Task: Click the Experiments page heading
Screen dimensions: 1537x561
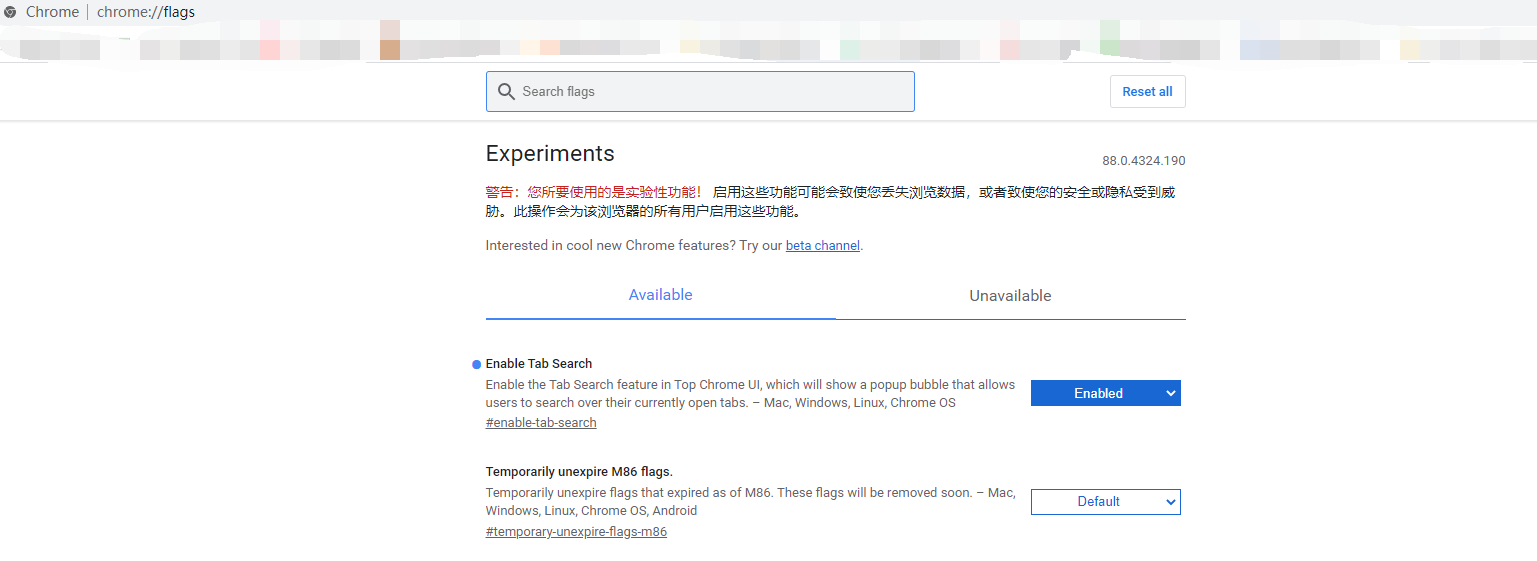Action: (550, 154)
